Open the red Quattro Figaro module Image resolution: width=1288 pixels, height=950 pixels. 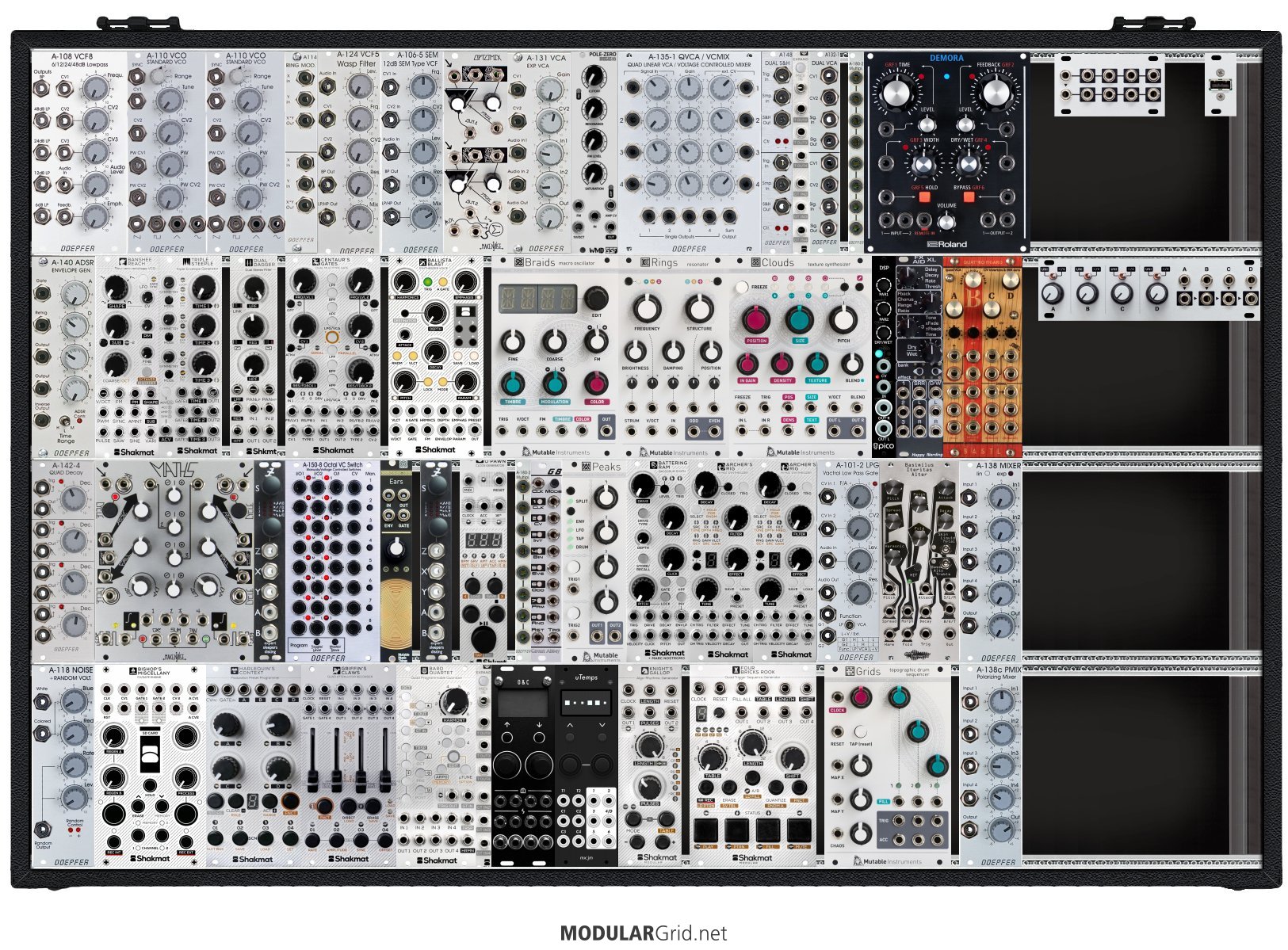(x=982, y=356)
